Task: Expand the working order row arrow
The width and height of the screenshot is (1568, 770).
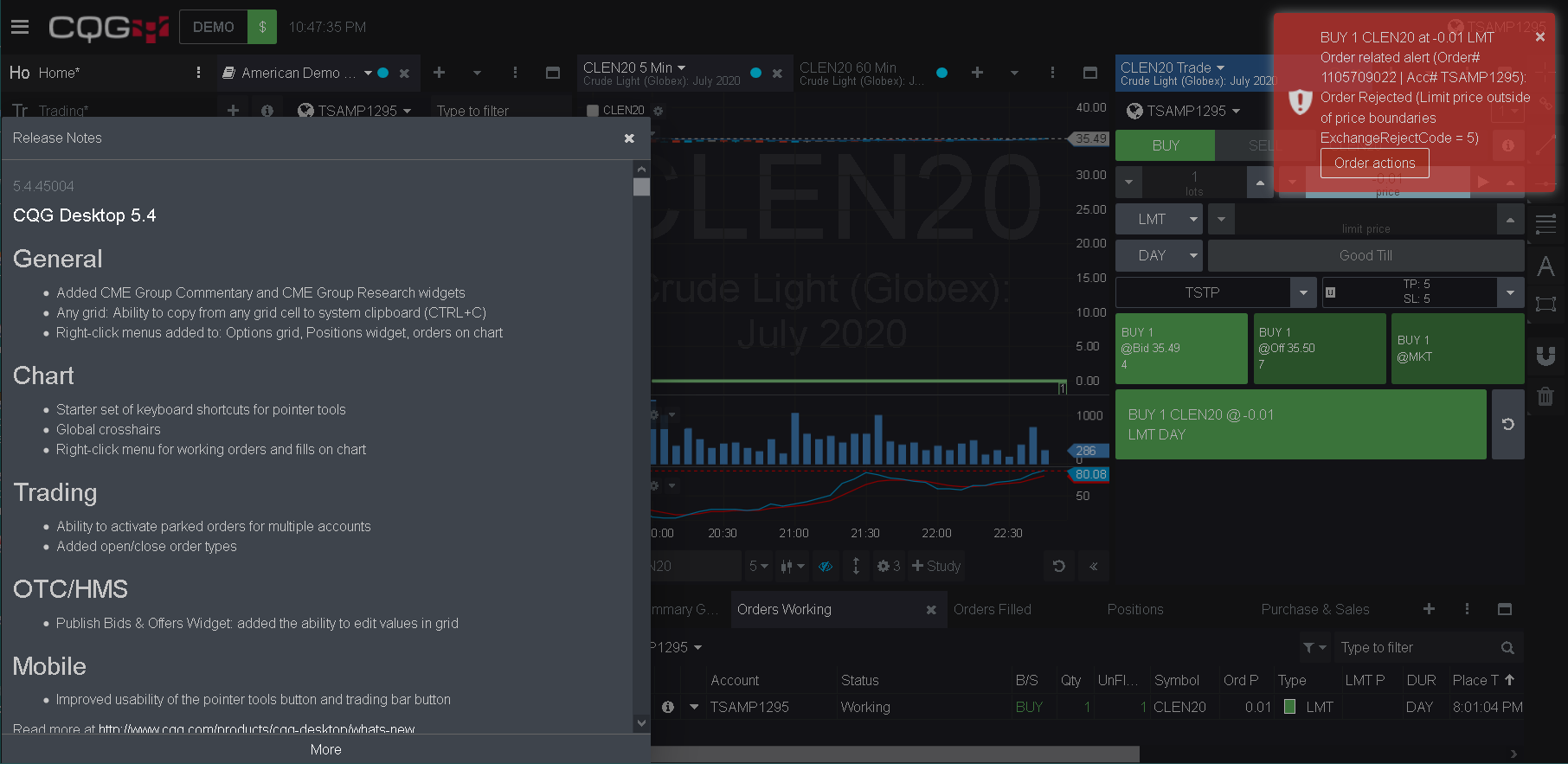Action: pos(694,707)
